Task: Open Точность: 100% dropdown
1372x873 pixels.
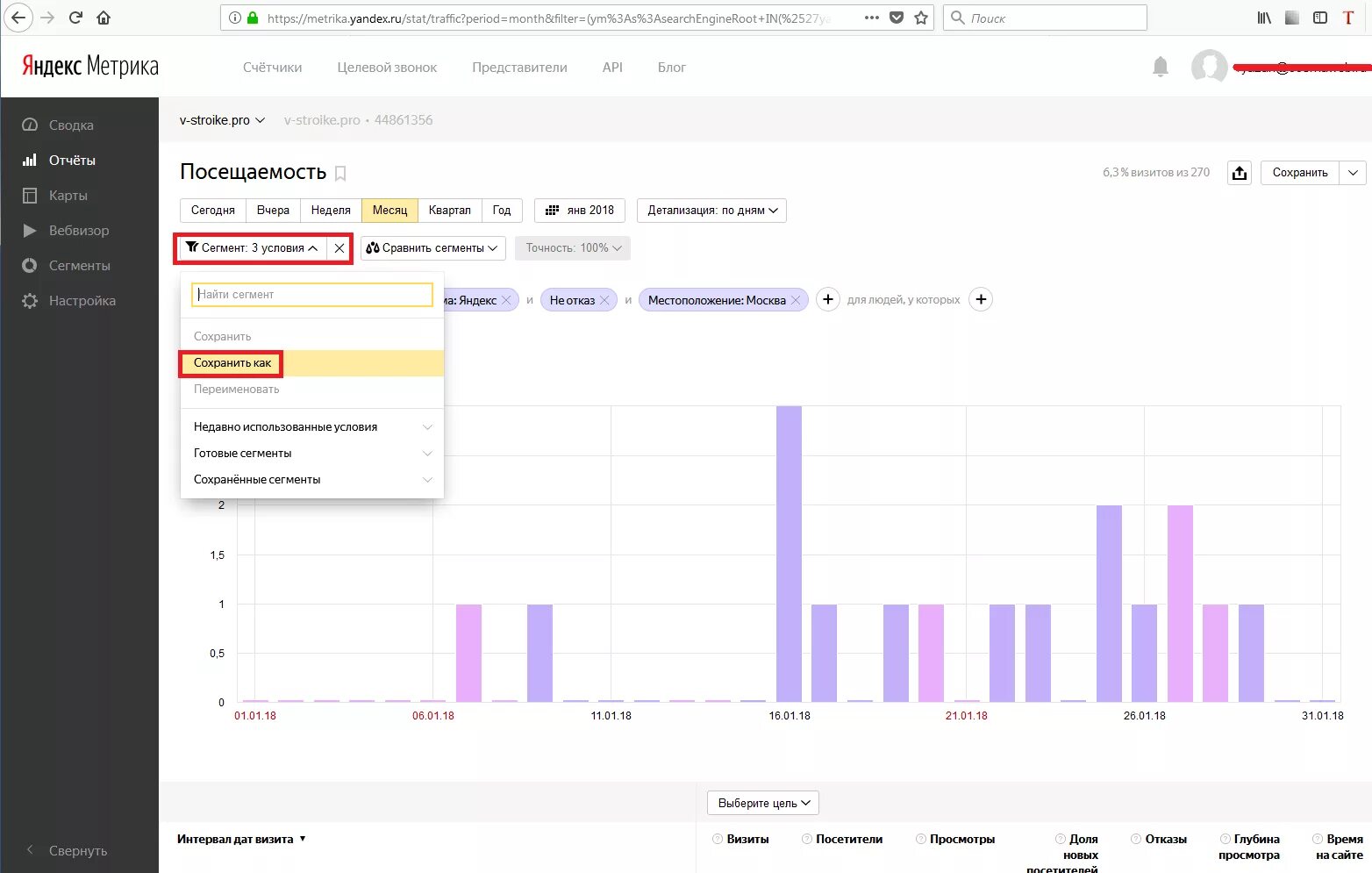Action: click(x=573, y=248)
